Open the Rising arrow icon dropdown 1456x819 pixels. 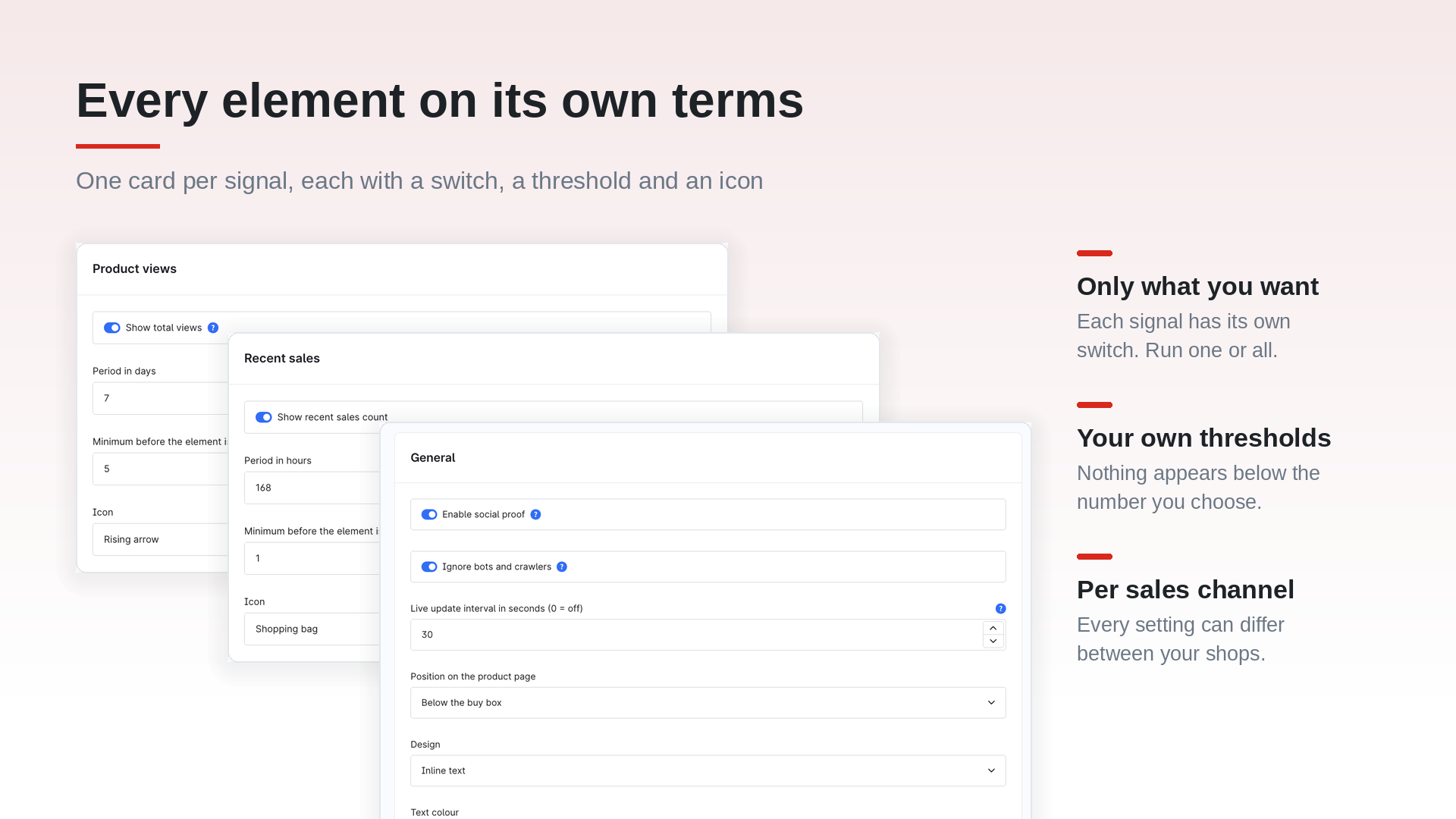(x=161, y=539)
